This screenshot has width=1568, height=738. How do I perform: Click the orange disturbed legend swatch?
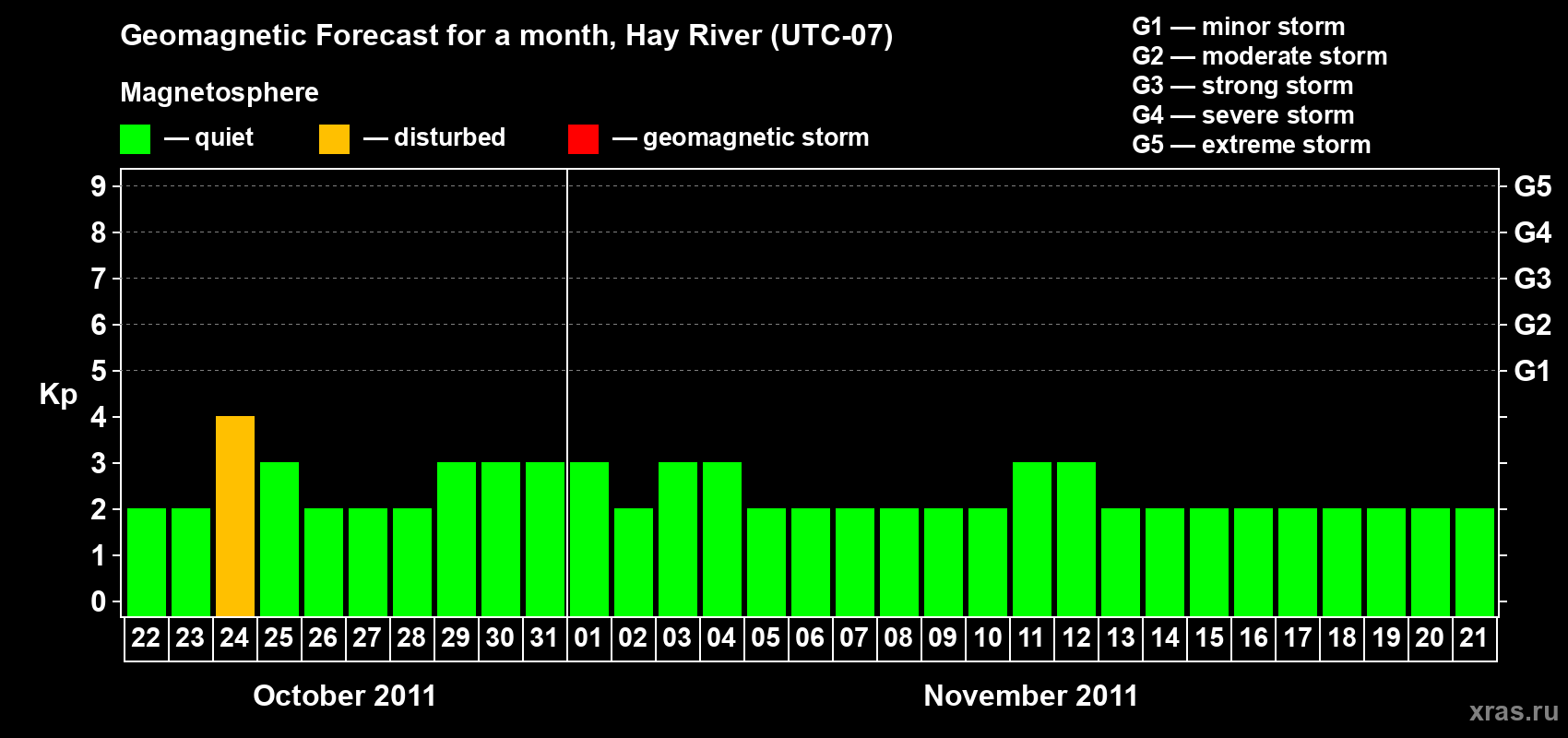click(334, 139)
